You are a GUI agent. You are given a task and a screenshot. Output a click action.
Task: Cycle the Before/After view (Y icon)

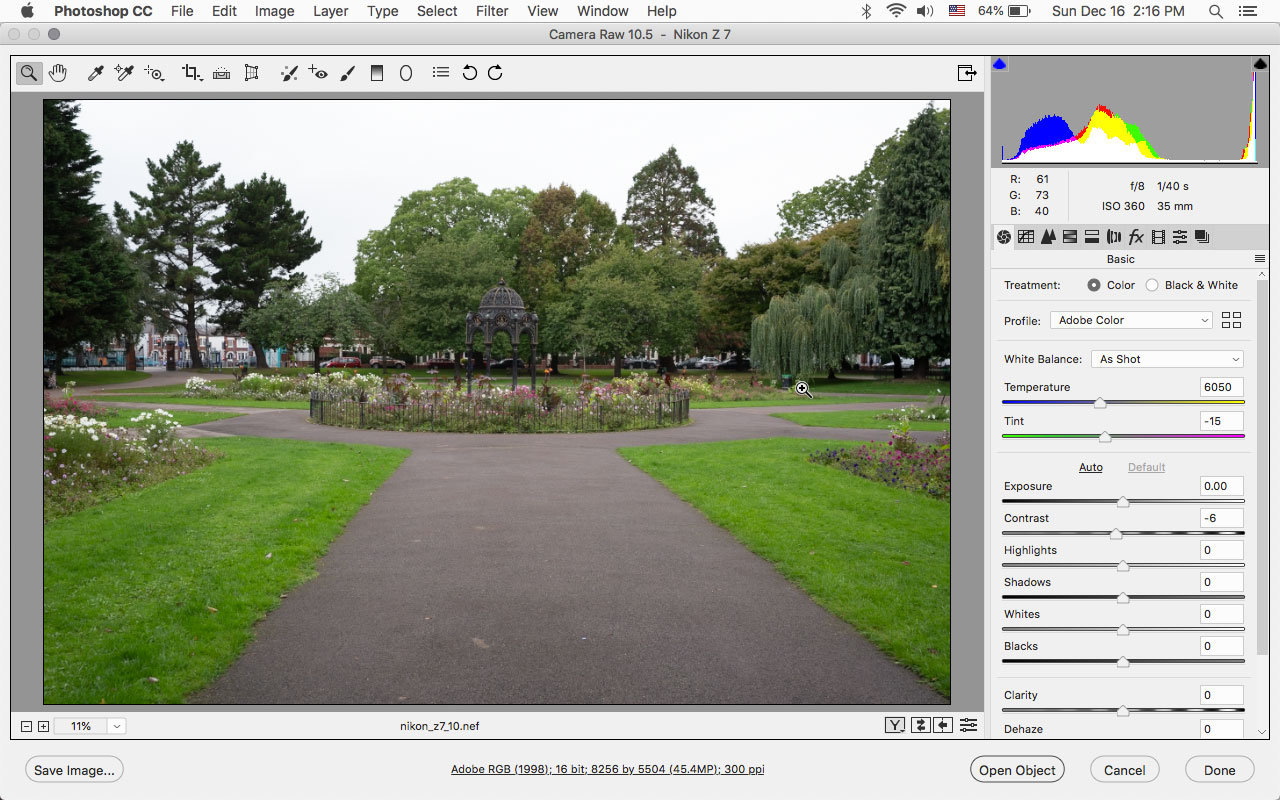(895, 726)
